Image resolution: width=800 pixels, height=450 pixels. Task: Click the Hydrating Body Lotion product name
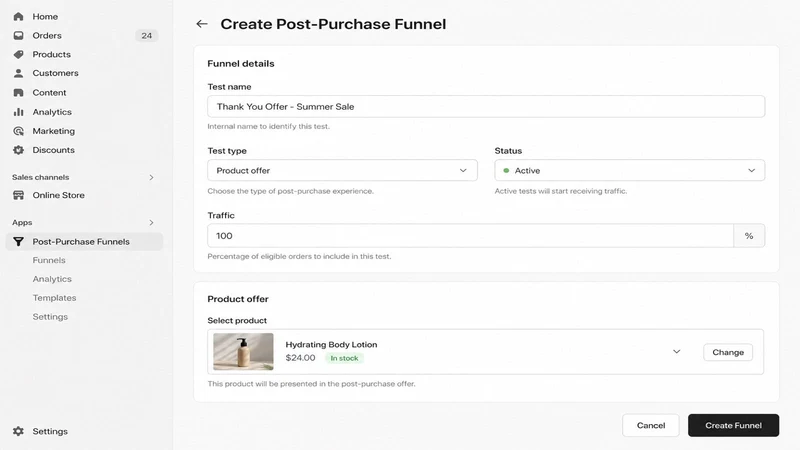[331, 344]
